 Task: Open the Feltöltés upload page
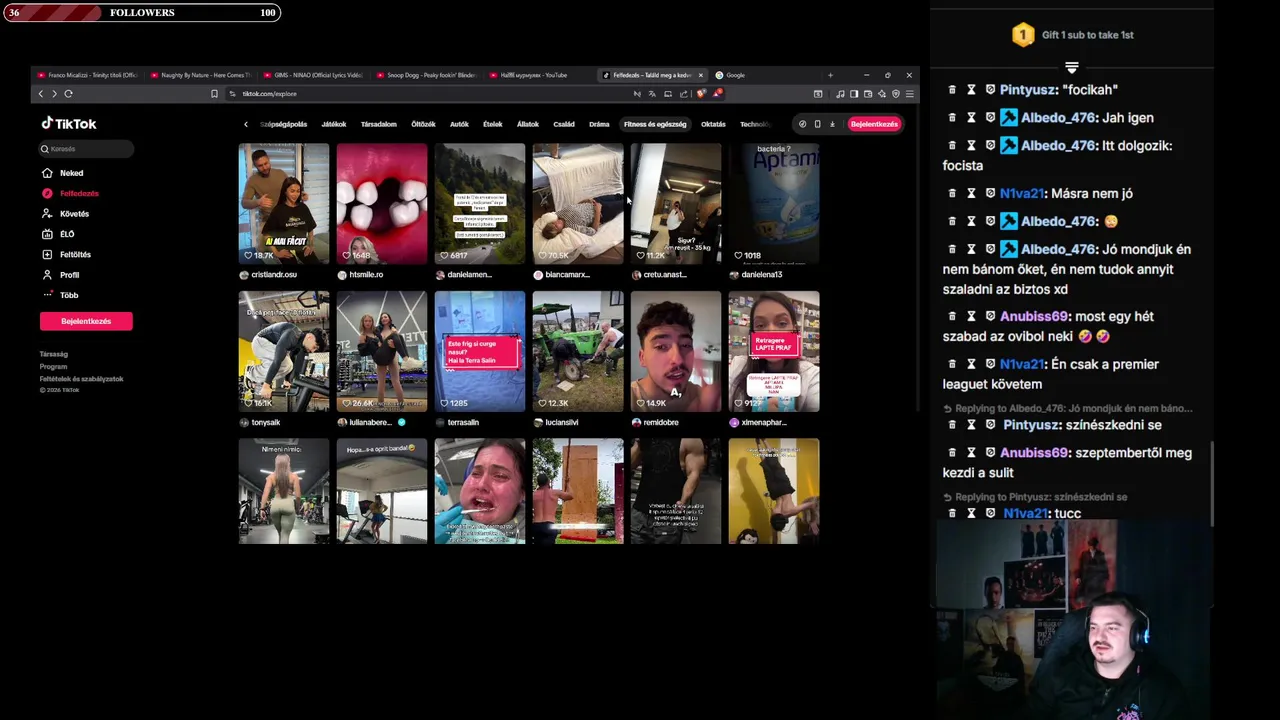point(66,254)
